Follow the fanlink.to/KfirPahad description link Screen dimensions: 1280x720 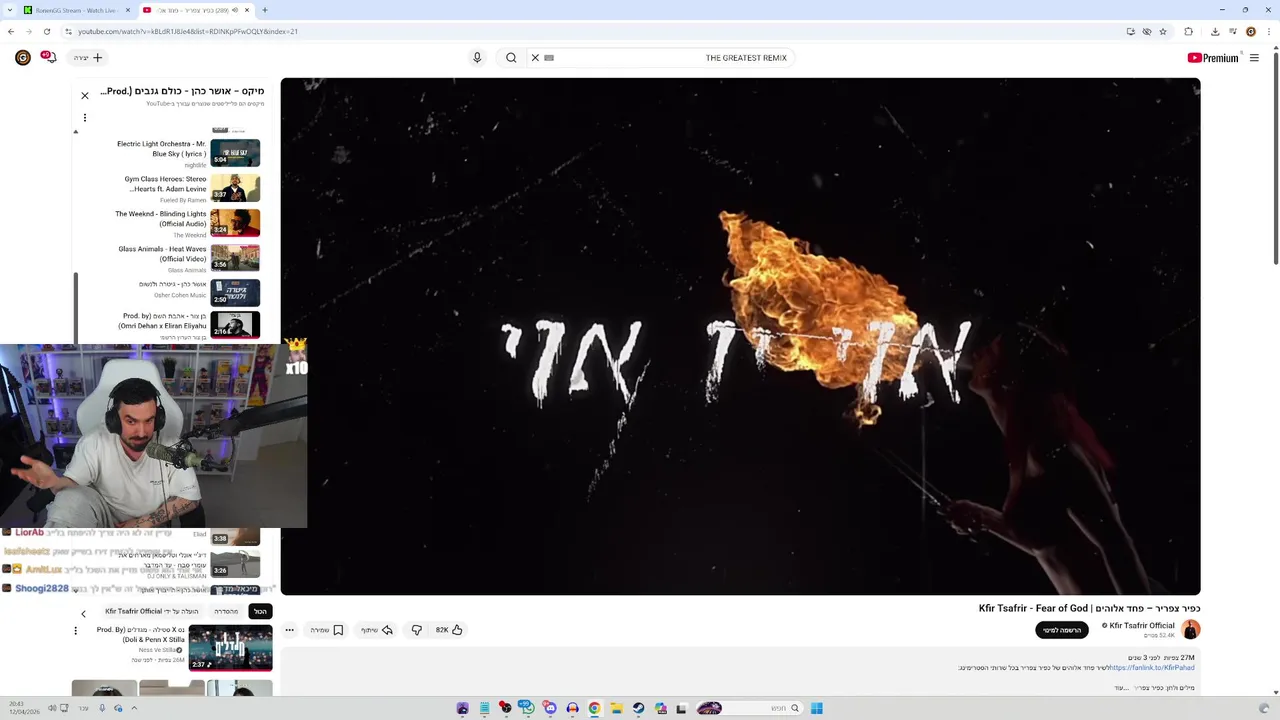1152,668
